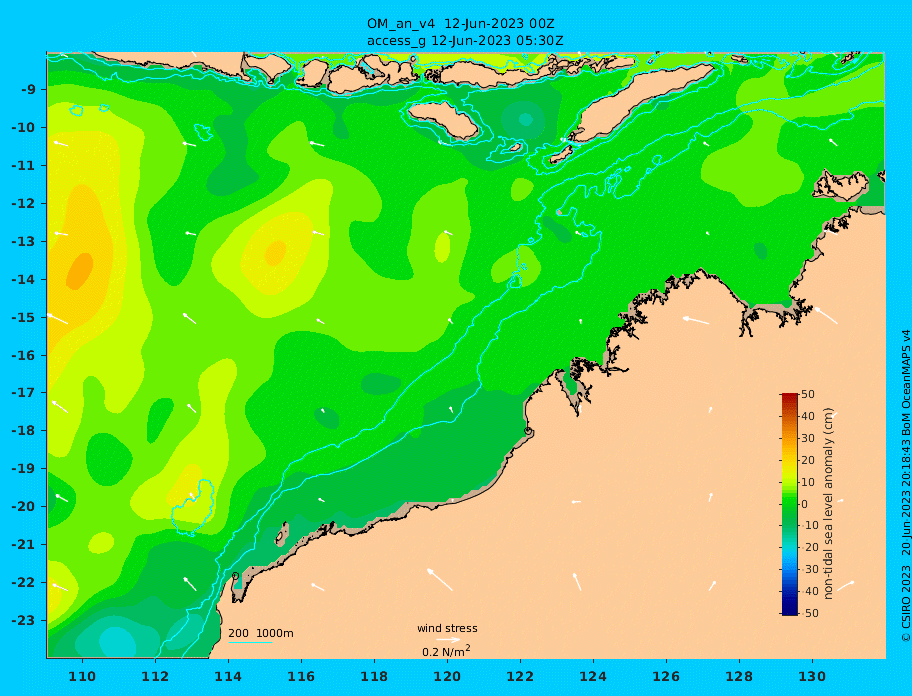Click the color bar at the 0 tick
912x696 pixels.
[789, 504]
